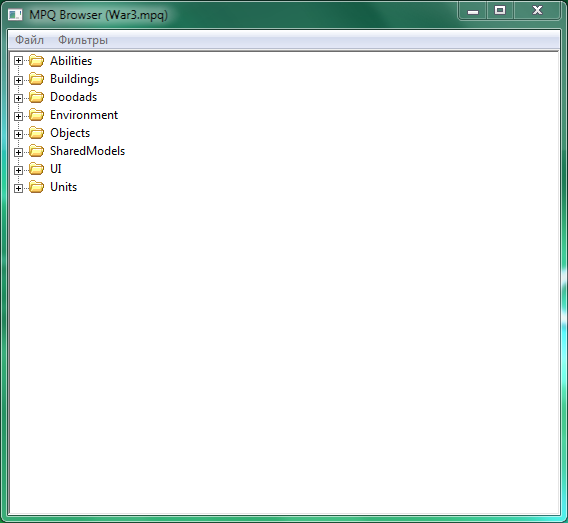
Task: Click the Objects folder icon
Action: [x=36, y=133]
